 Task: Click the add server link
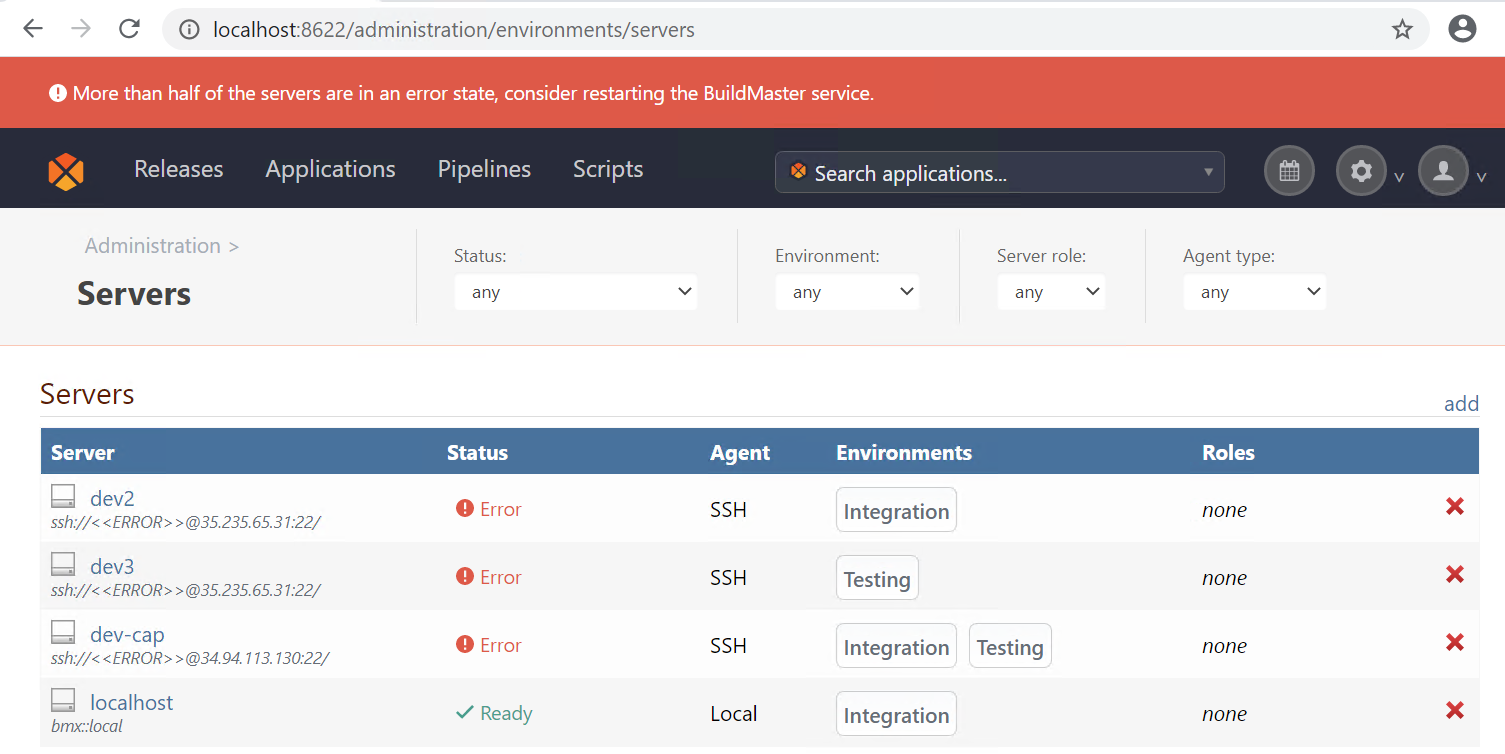1461,404
